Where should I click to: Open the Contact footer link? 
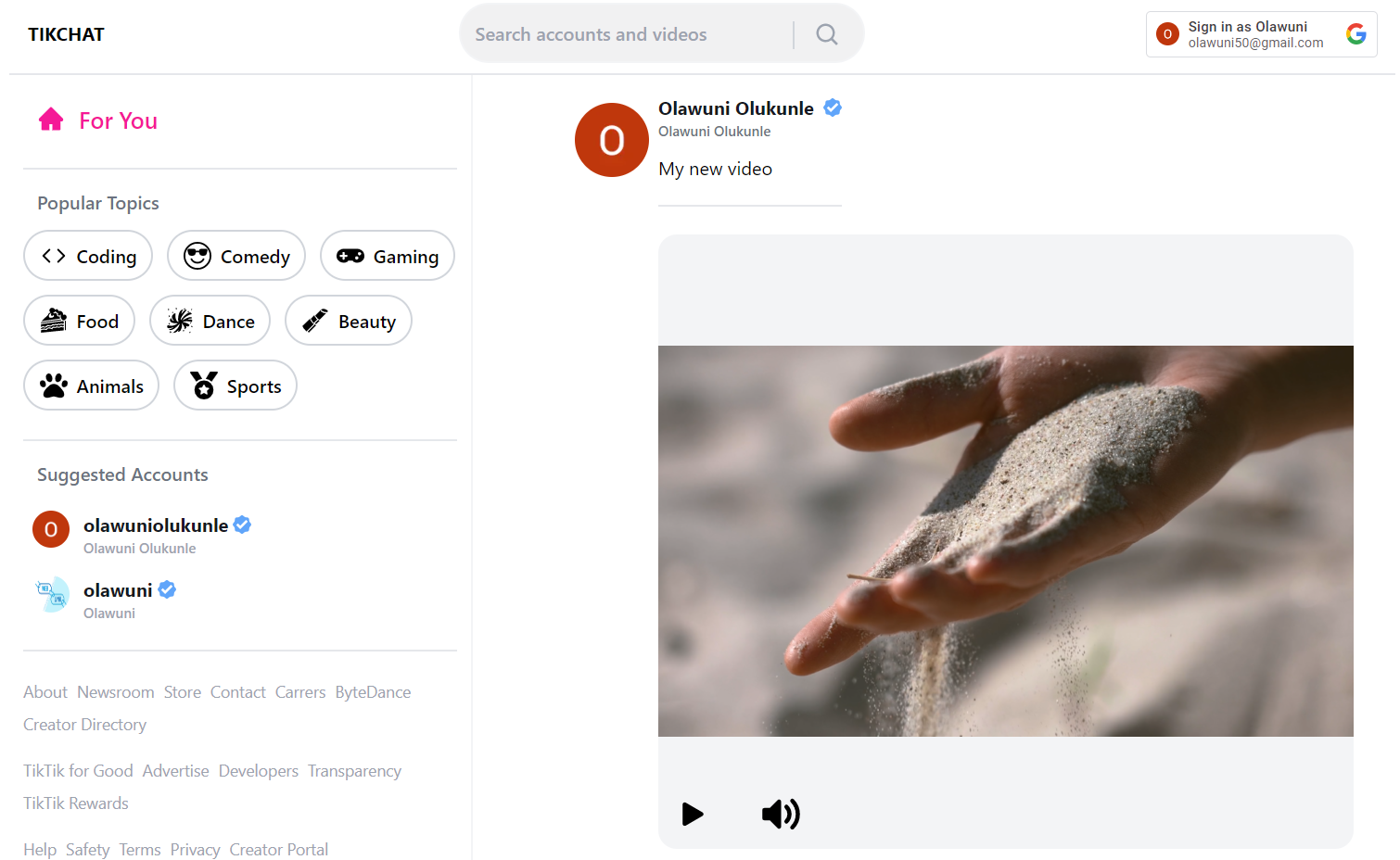238,692
